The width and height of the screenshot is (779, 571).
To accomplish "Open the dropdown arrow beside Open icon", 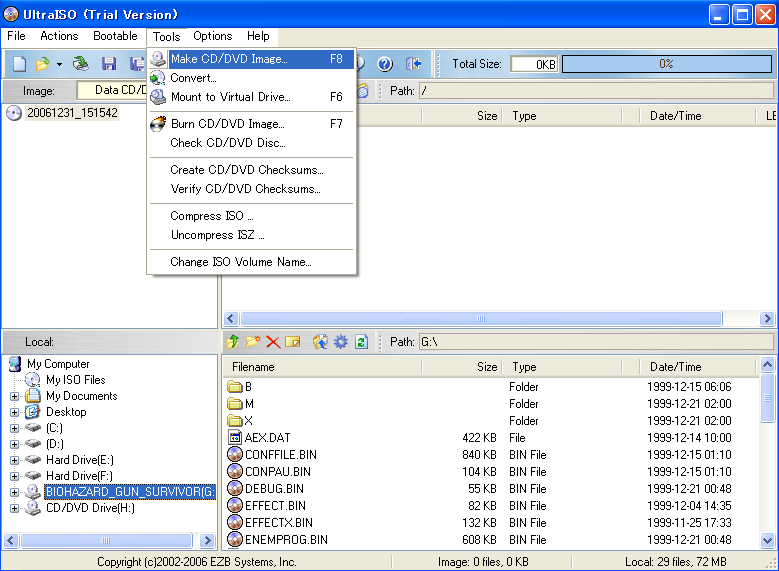I will pyautogui.click(x=59, y=64).
